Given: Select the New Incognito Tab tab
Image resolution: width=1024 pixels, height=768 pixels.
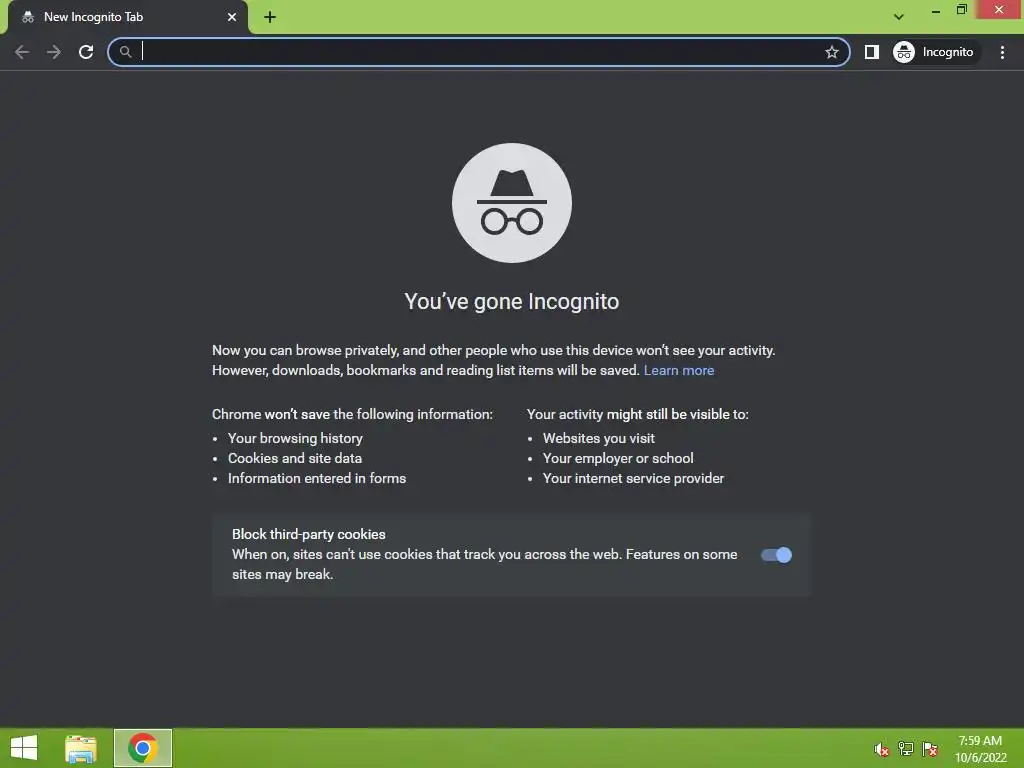Looking at the screenshot, I should pos(127,18).
